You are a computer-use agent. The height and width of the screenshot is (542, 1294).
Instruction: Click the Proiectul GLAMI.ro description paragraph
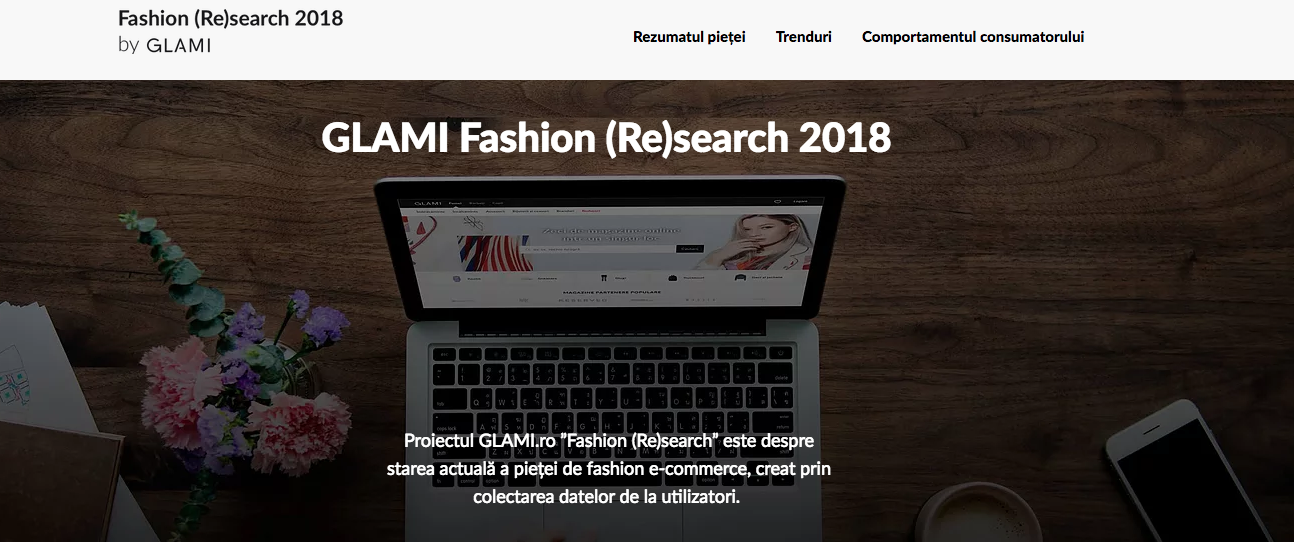point(609,468)
